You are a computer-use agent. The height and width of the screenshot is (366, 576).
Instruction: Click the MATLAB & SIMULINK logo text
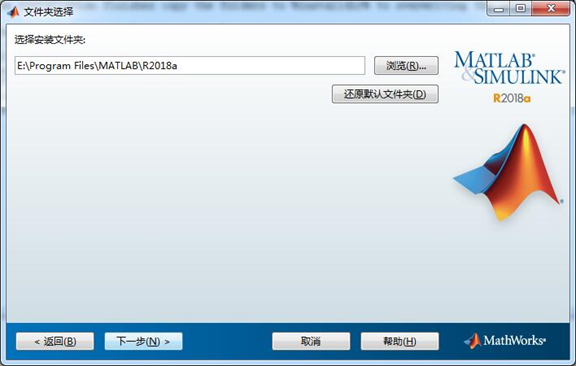point(509,68)
